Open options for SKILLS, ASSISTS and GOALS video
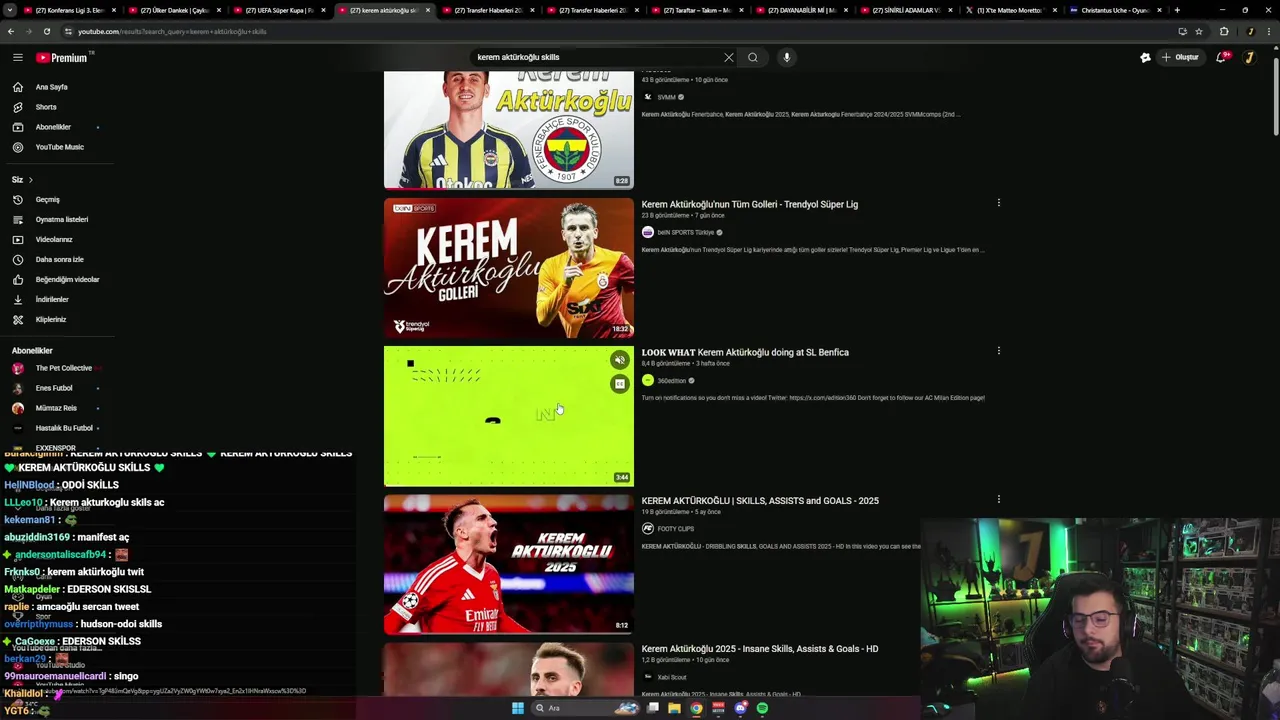Viewport: 1280px width, 720px height. pos(998,499)
